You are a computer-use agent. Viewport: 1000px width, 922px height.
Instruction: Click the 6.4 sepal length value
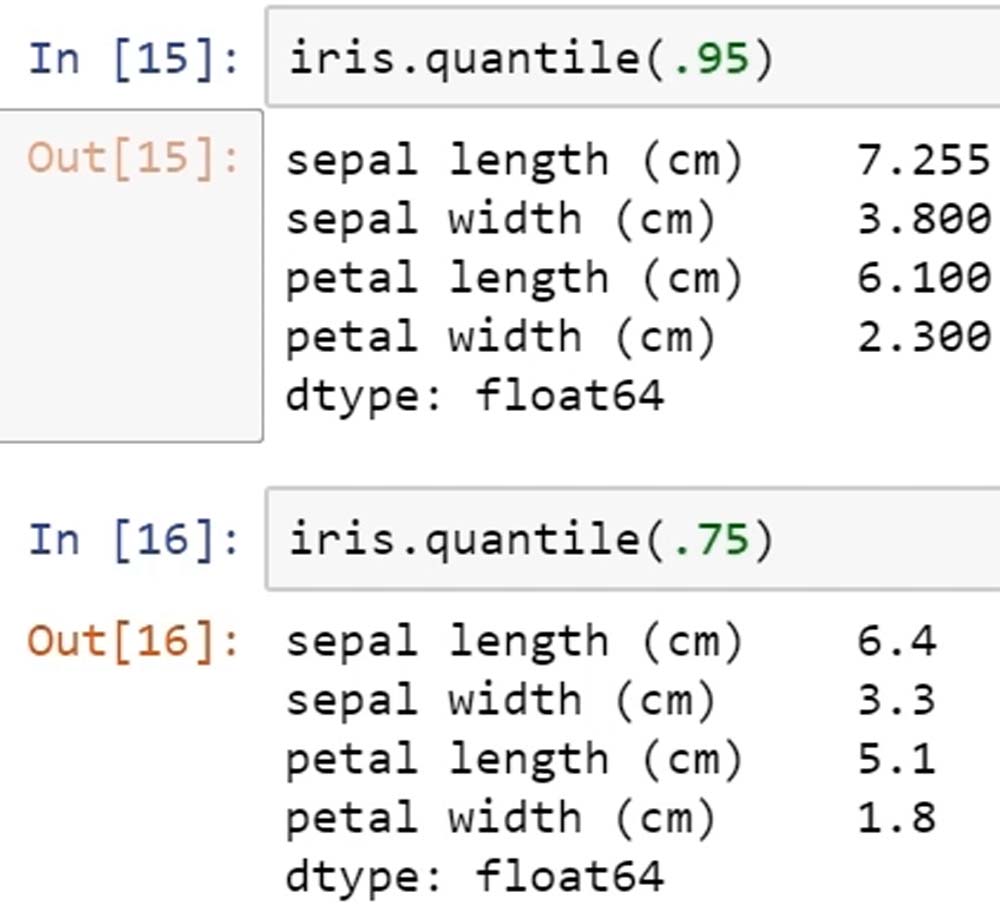point(896,641)
